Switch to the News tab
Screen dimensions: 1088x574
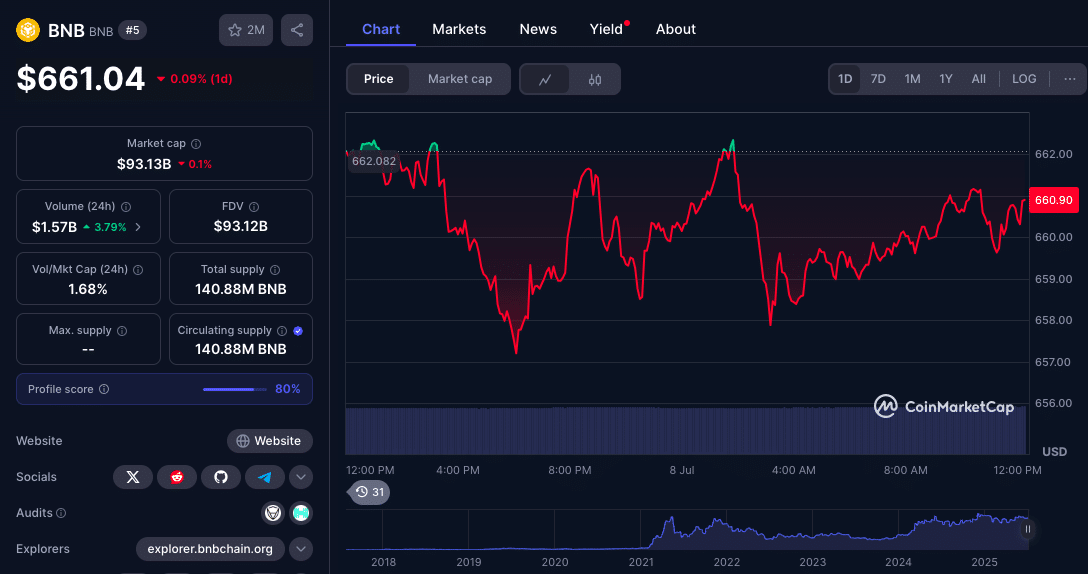538,29
